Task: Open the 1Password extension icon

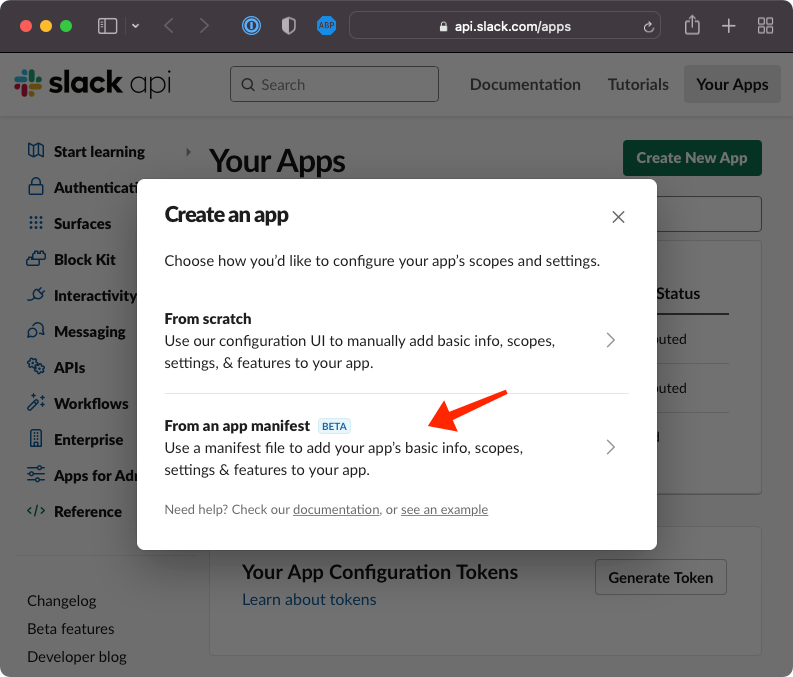Action: click(251, 26)
